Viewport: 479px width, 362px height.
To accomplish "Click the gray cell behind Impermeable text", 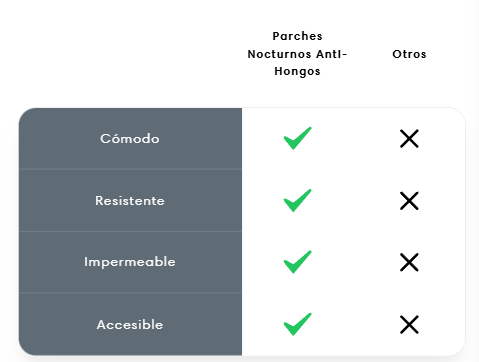I will 130,262.
